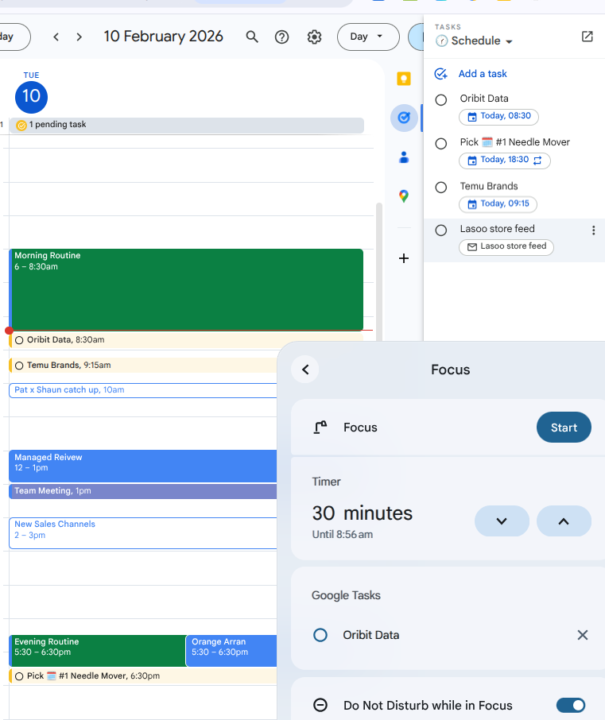Click the calendar vertical scrollbar
Viewport: 605px width, 720px height.
[x=379, y=272]
